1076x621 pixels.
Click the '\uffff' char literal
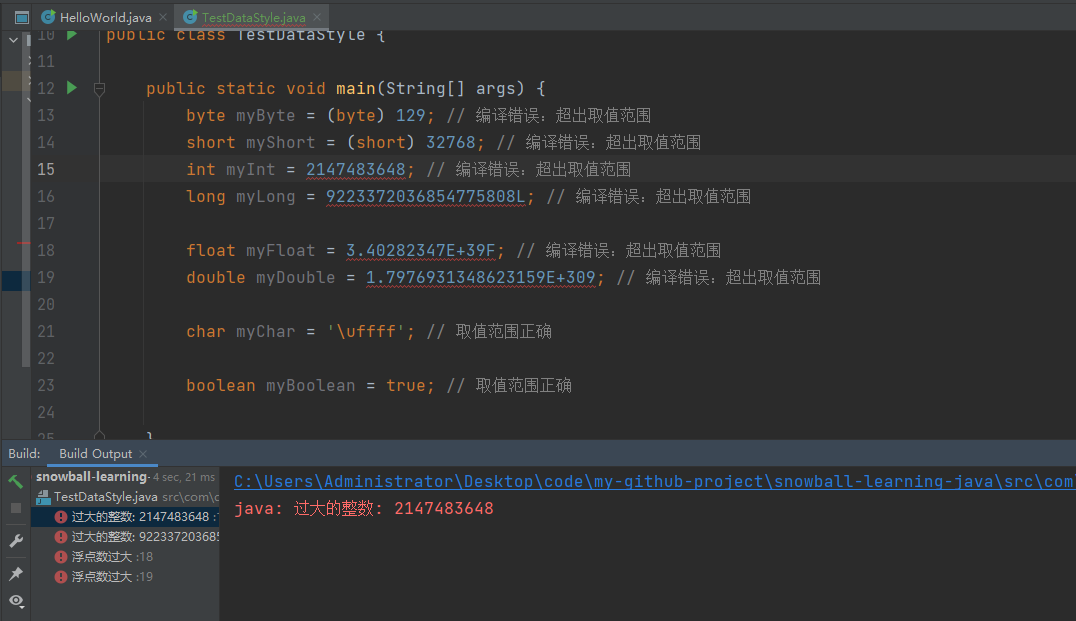[365, 331]
